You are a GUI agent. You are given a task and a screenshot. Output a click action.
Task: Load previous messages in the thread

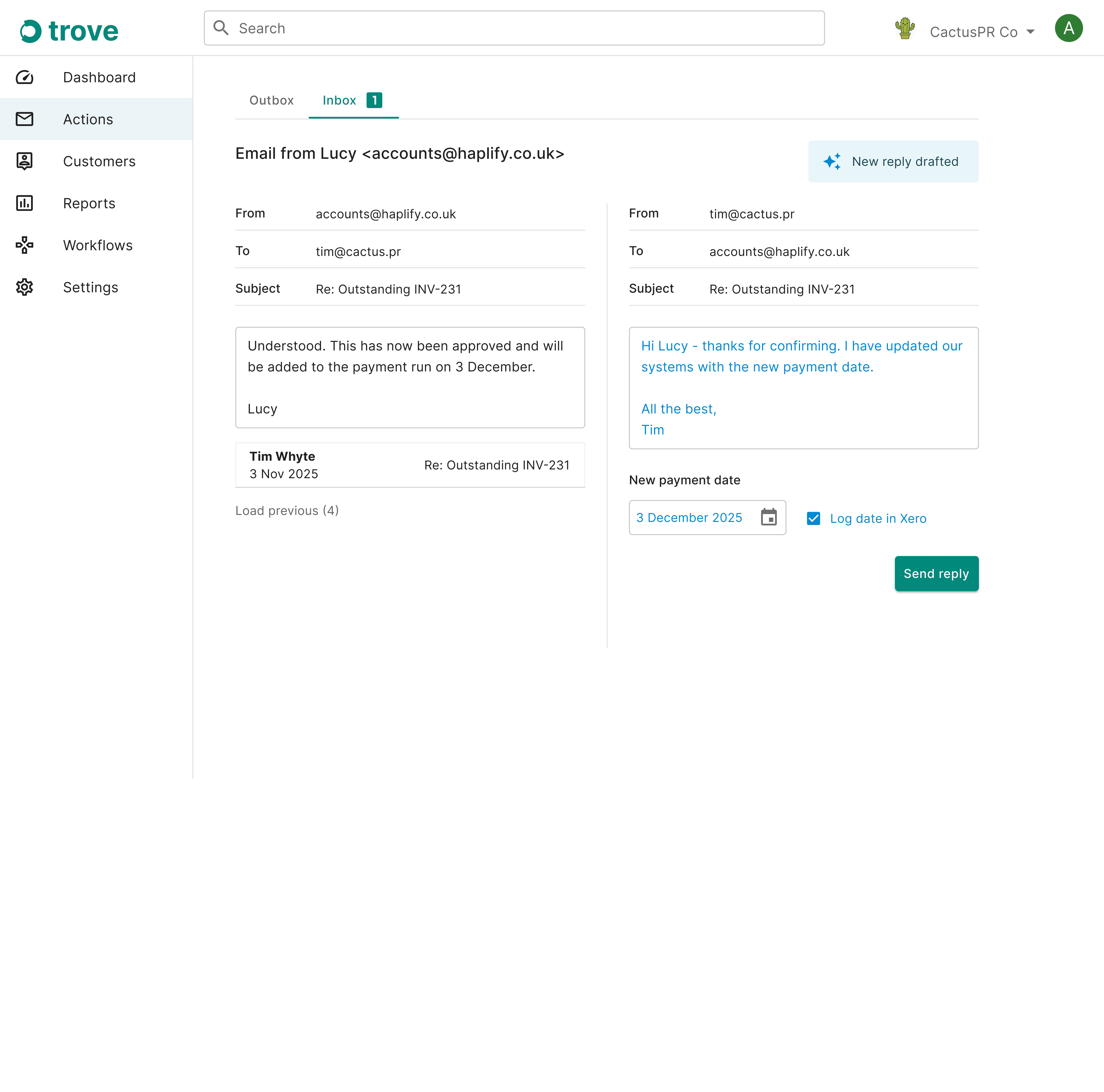coord(287,510)
